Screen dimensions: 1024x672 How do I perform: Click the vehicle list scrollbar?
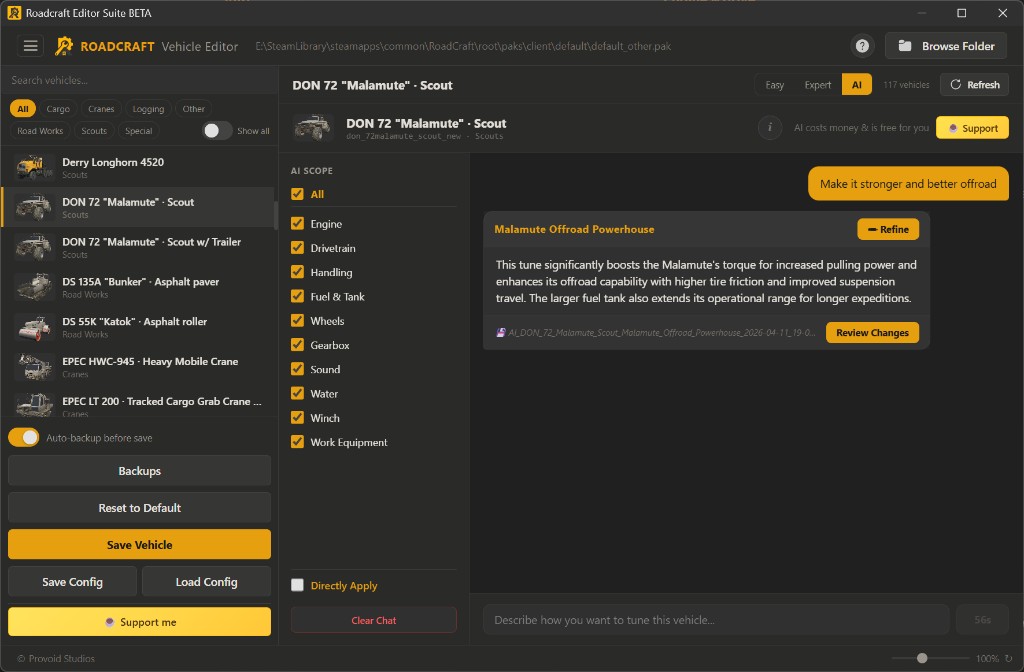pyautogui.click(x=276, y=215)
